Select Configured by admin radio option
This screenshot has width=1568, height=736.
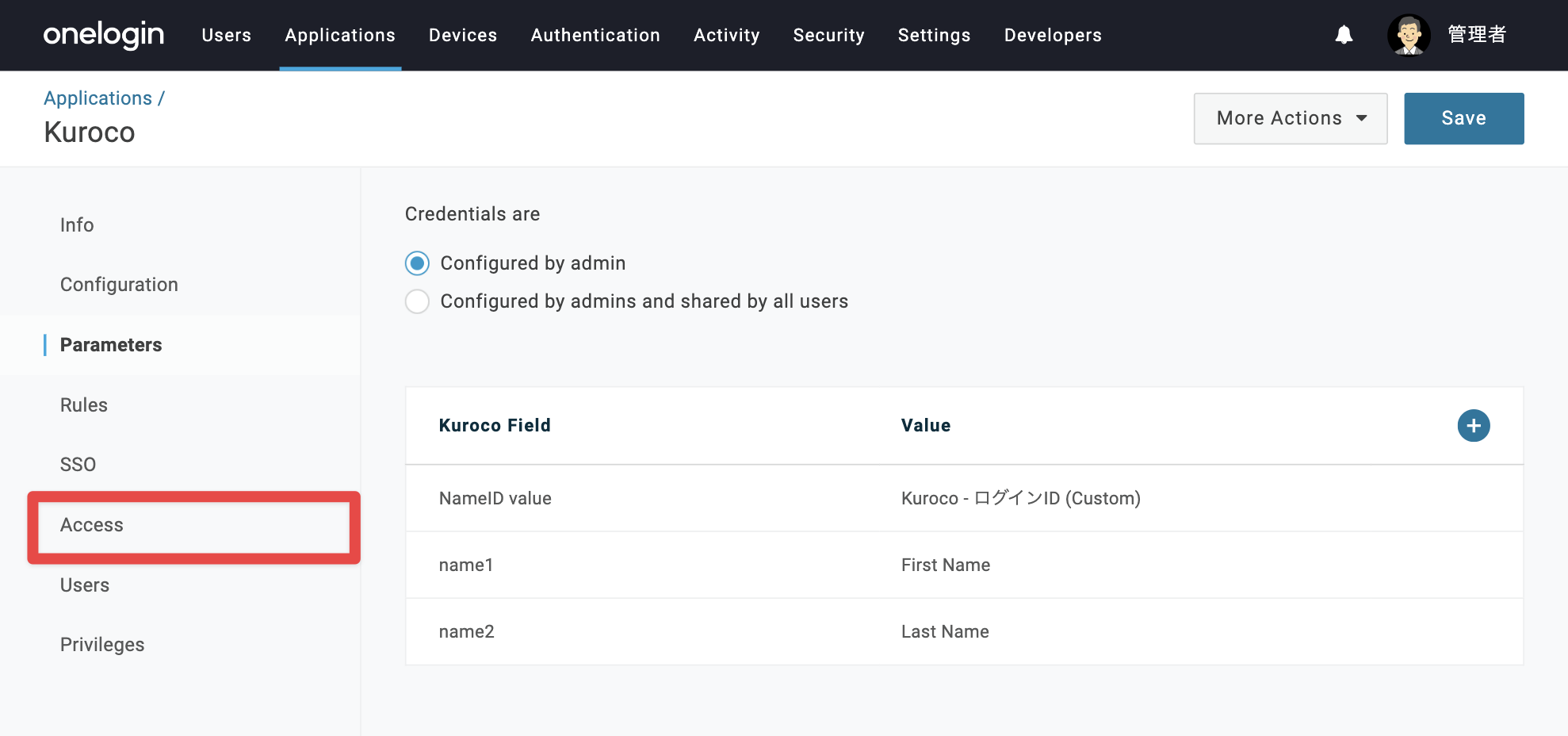(417, 263)
